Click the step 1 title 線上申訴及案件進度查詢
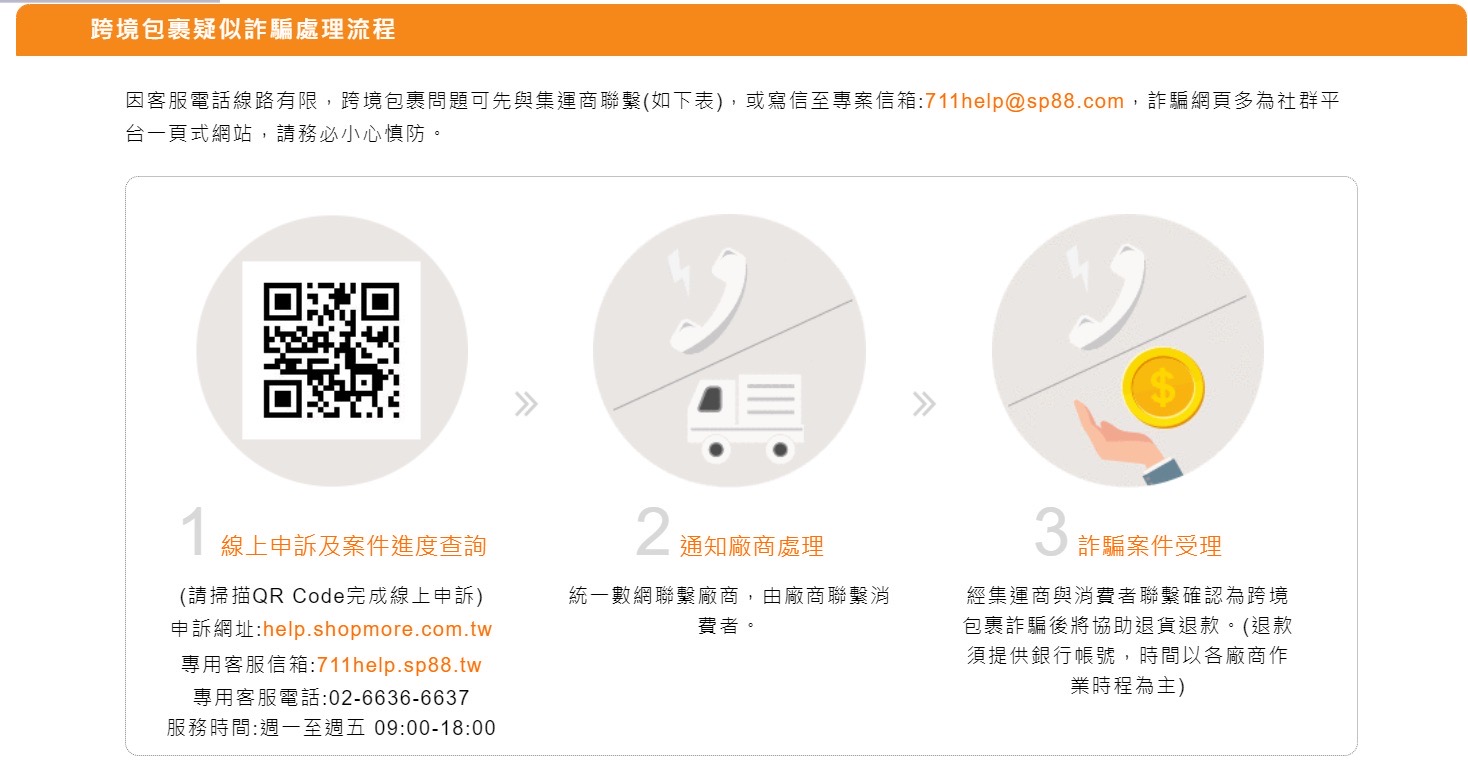Image resolution: width=1468 pixels, height=760 pixels. point(354,546)
